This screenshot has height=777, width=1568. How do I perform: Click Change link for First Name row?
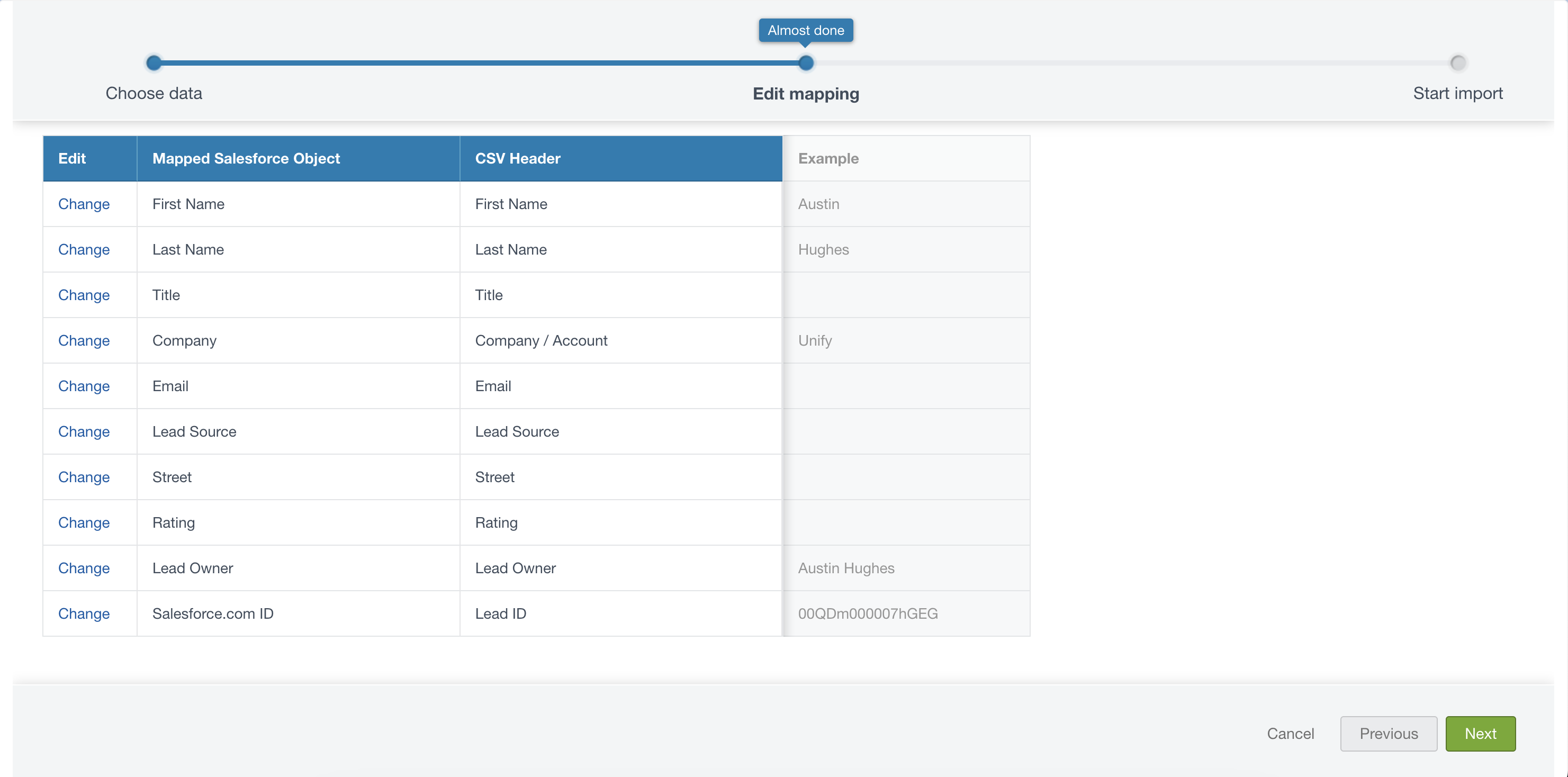pyautogui.click(x=84, y=204)
